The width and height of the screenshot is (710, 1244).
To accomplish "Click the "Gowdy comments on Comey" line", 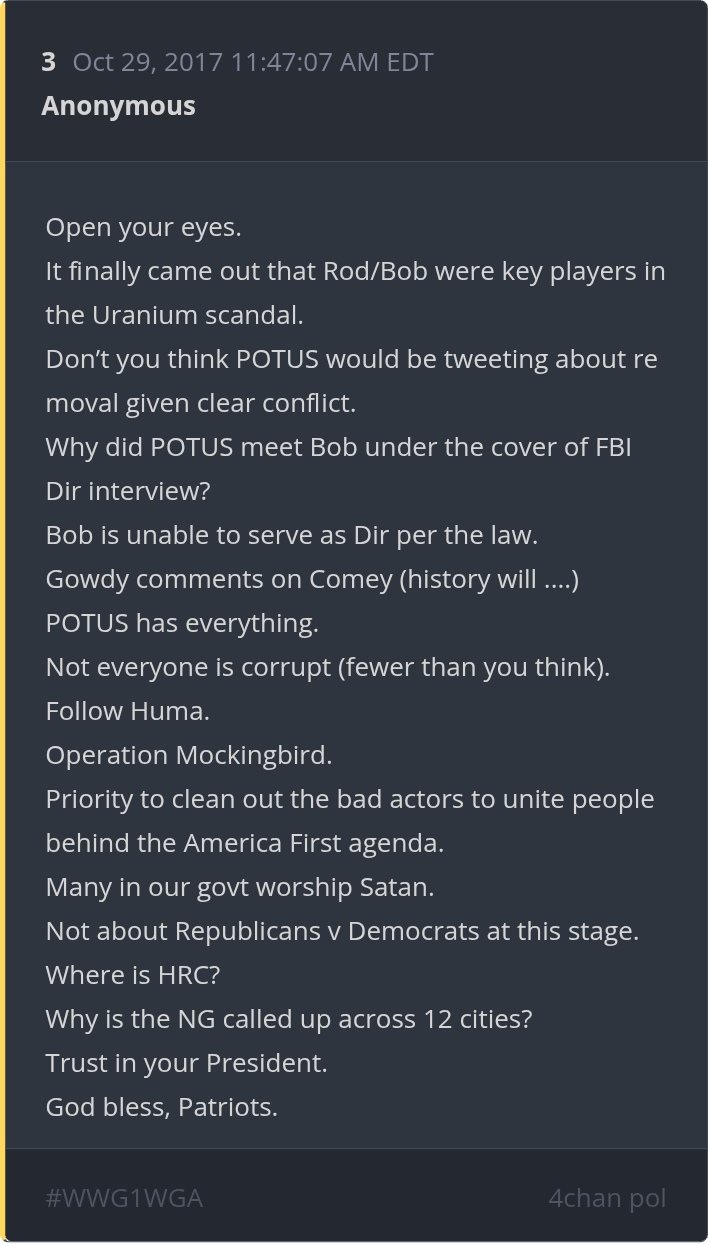I will coord(312,580).
